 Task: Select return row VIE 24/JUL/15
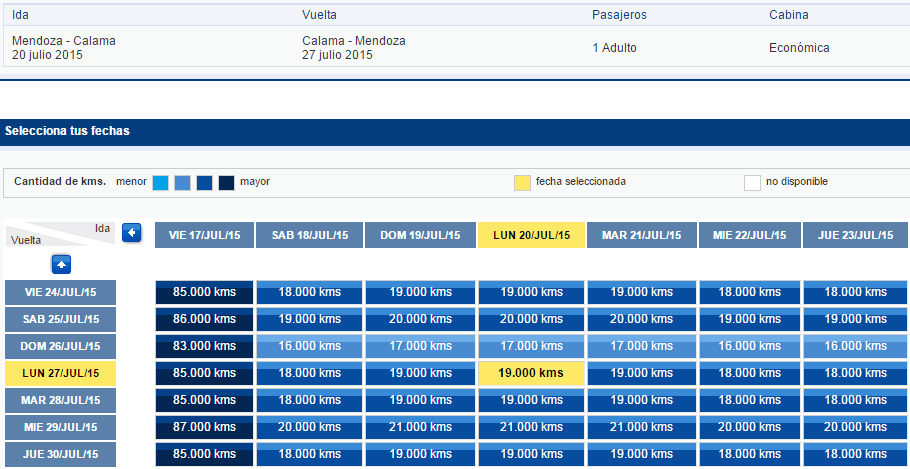[60, 293]
